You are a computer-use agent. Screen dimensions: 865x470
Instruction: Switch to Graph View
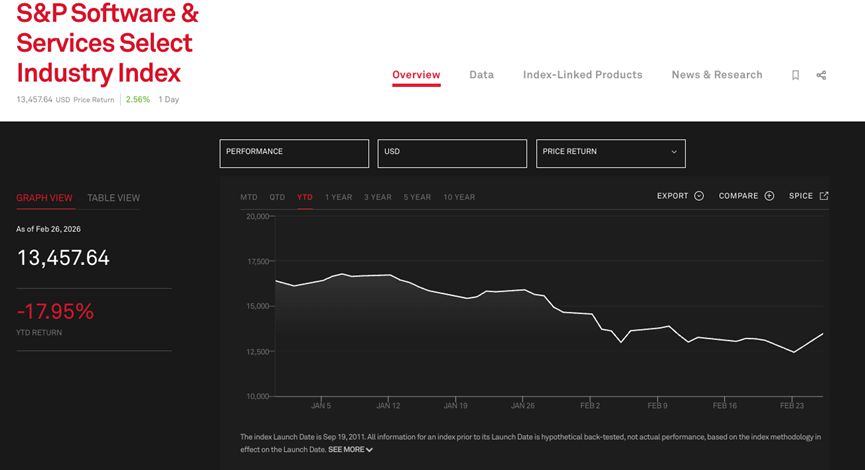coord(44,198)
